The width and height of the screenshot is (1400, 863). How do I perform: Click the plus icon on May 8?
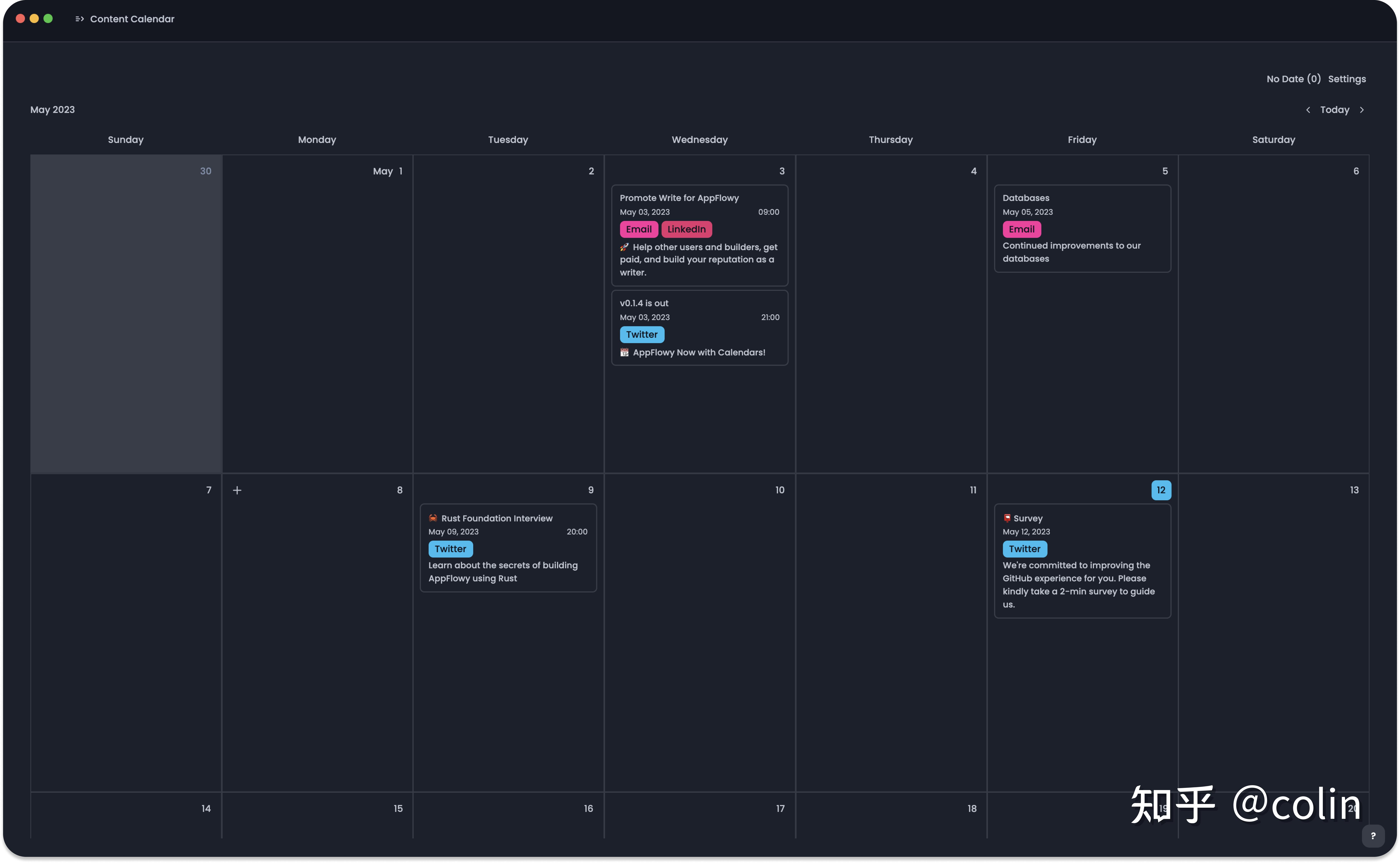pos(237,490)
